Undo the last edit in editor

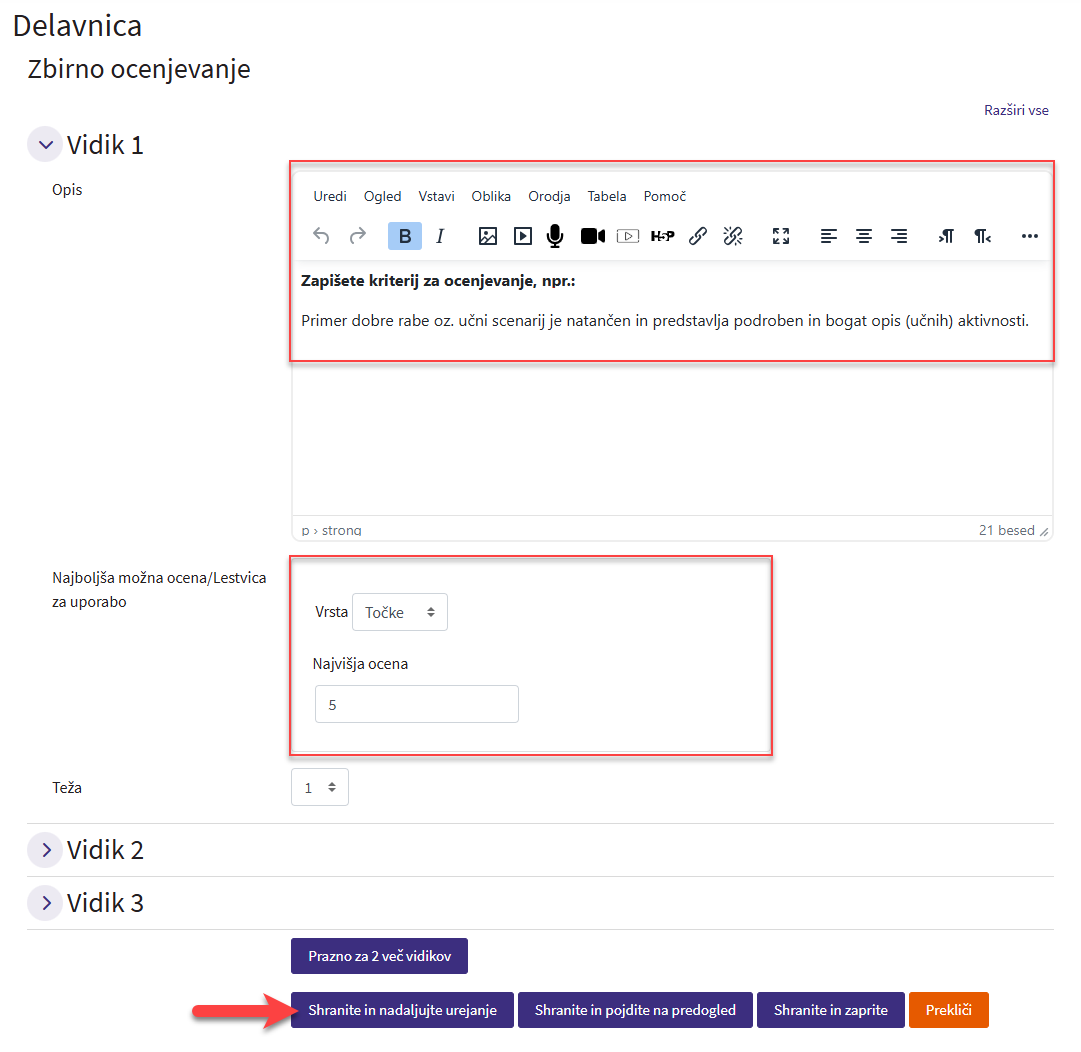321,236
